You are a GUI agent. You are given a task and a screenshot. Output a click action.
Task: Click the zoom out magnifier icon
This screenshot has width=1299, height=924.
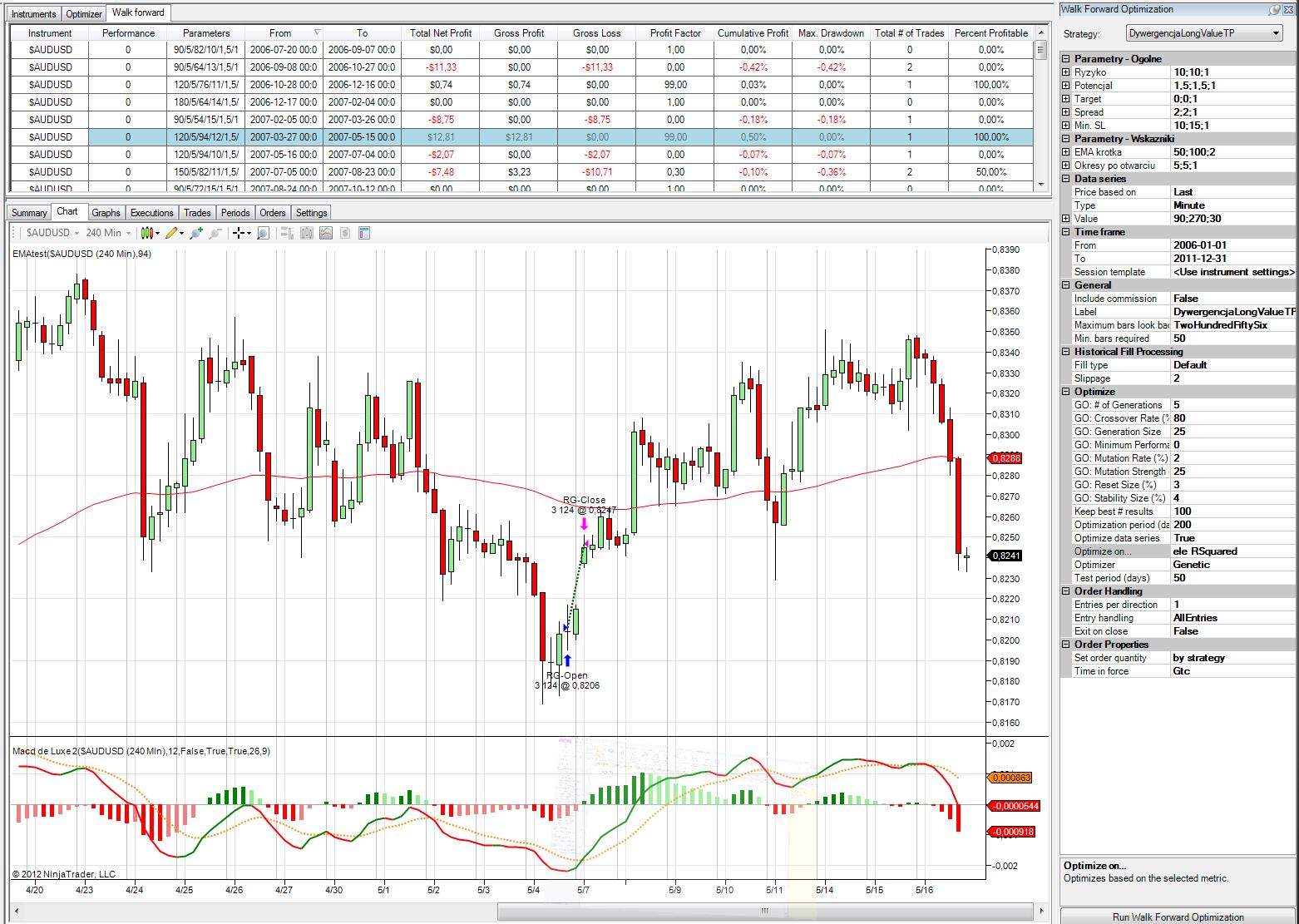pos(215,233)
